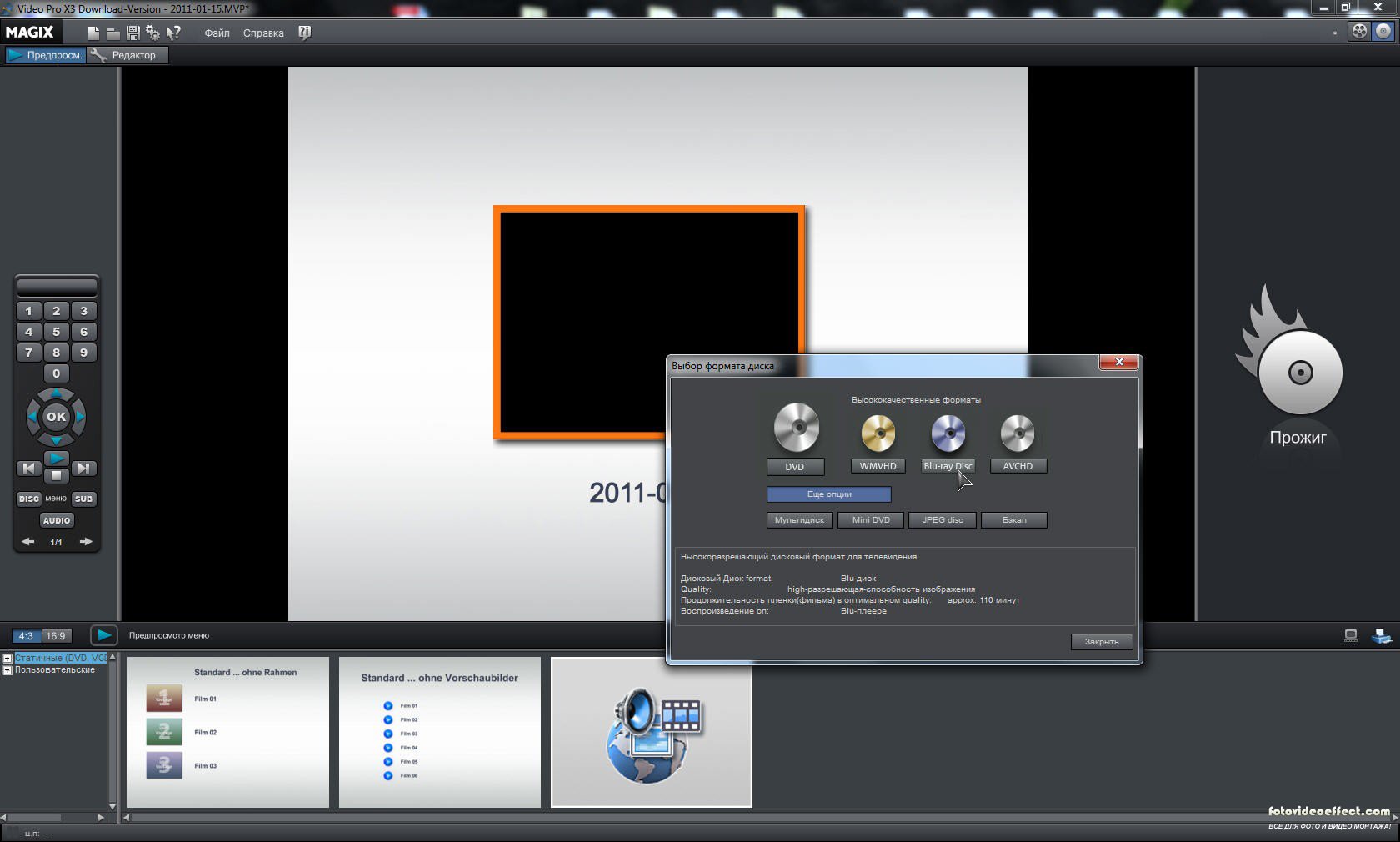
Task: Select the globe multimedia template thumbnail
Action: pos(652,732)
